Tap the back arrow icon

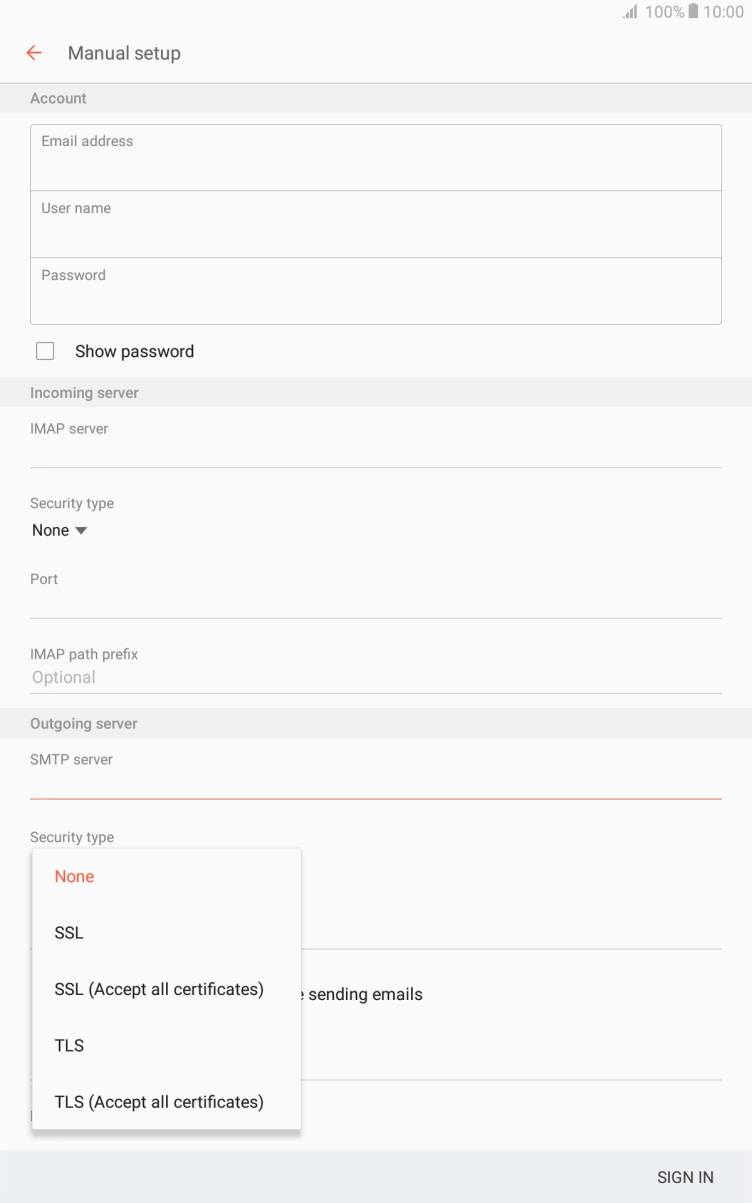point(34,53)
